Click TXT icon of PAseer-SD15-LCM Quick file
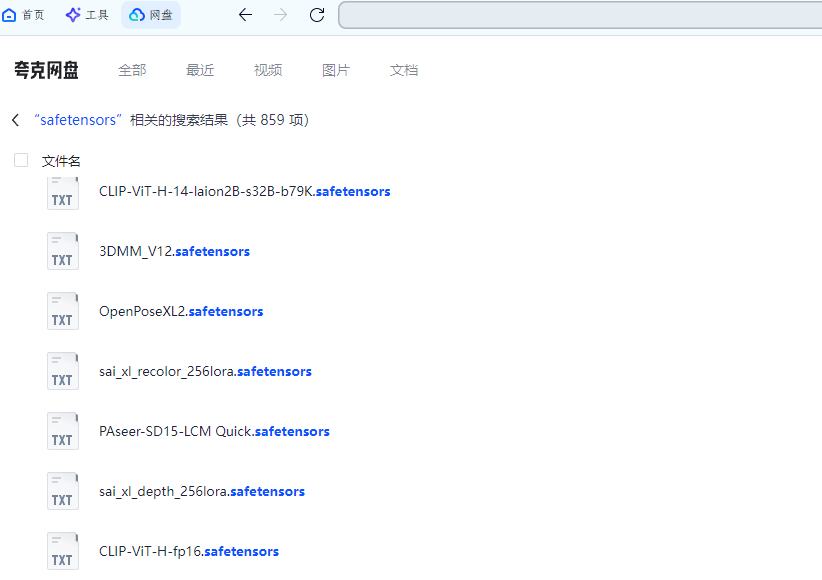 (63, 431)
